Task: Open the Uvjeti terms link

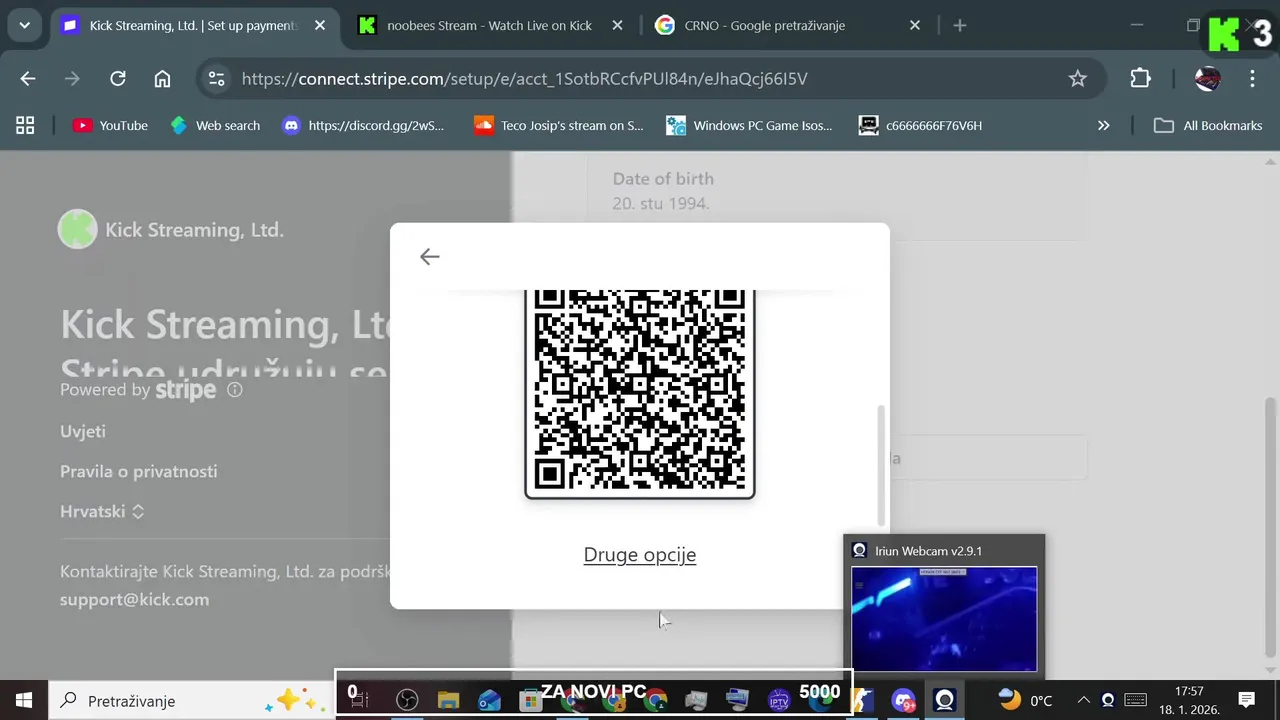Action: coord(83,431)
